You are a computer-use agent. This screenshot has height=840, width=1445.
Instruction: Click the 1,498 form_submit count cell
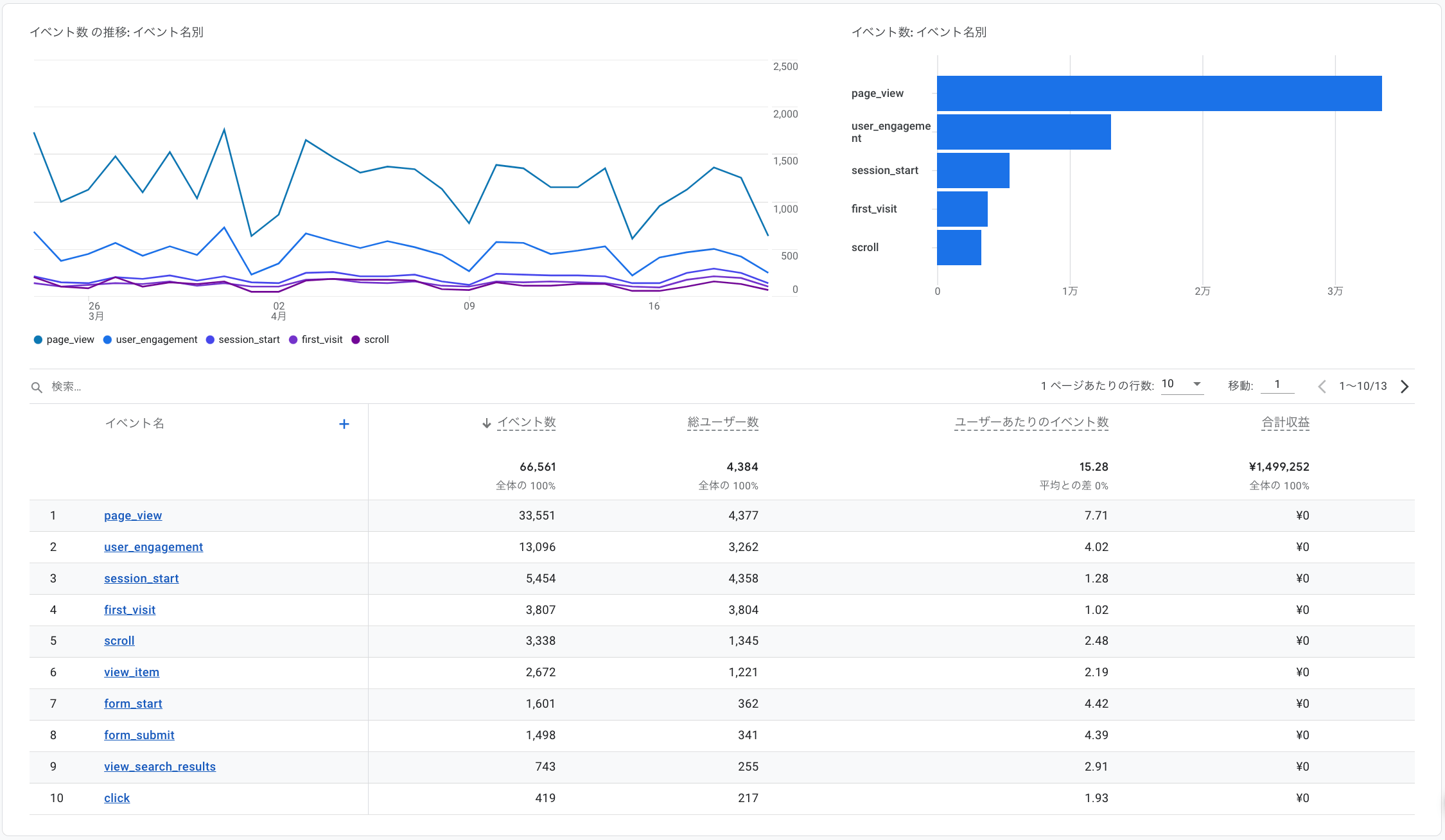pyautogui.click(x=541, y=735)
